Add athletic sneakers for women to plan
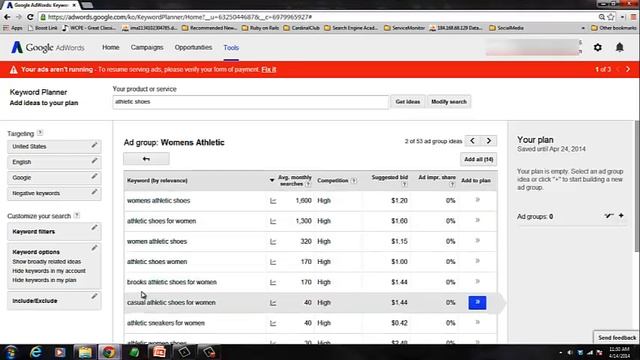Viewport: 640px width, 360px height. tap(478, 322)
